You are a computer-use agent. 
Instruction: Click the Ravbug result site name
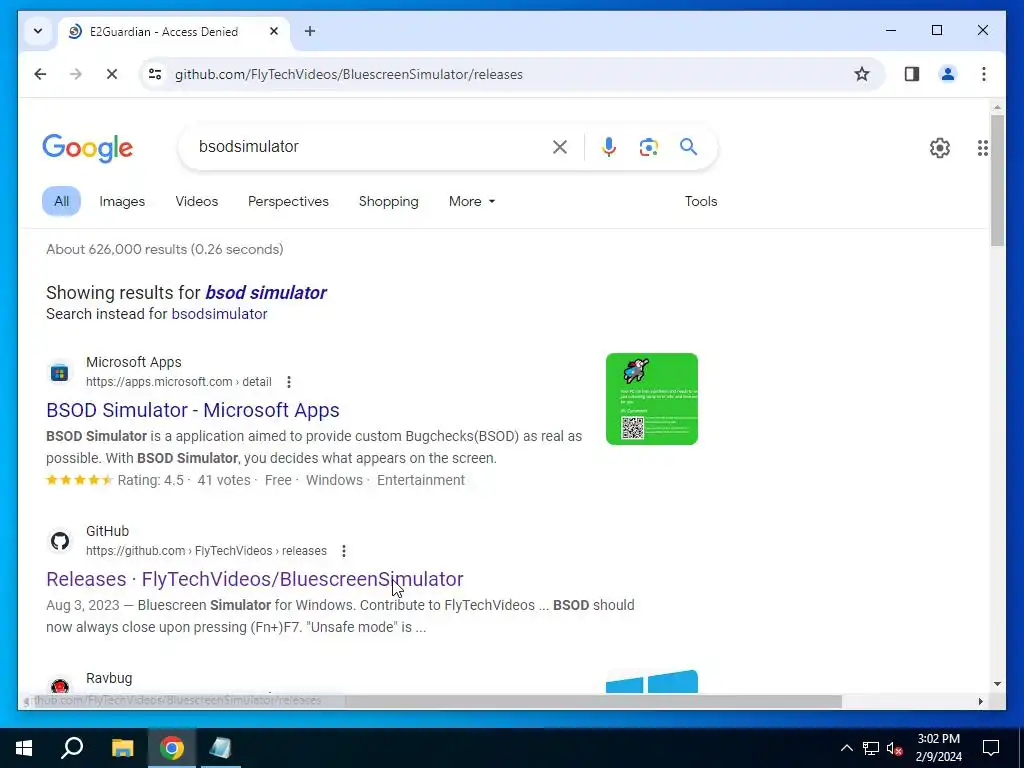point(109,678)
